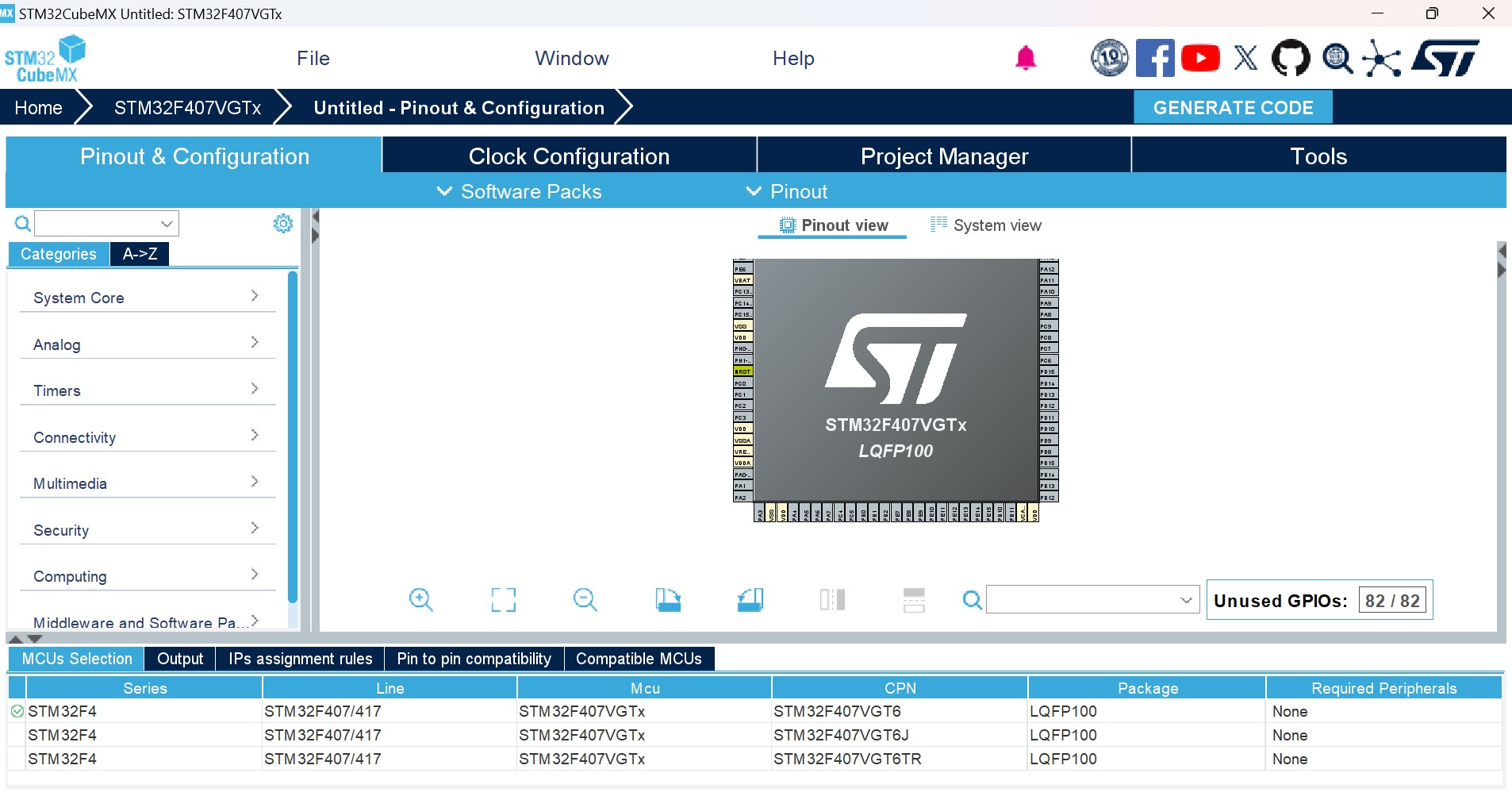This screenshot has width=1512, height=796.
Task: Open Pin to pin compatibility tab
Action: (474, 659)
